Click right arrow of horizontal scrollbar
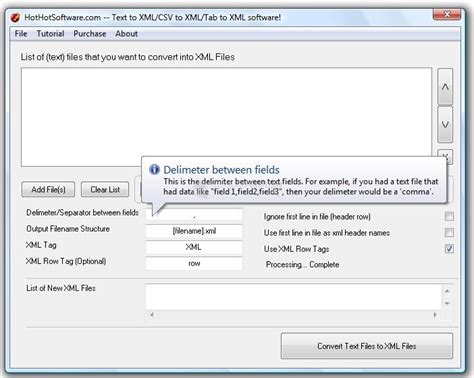The width and height of the screenshot is (474, 378). coord(435,314)
